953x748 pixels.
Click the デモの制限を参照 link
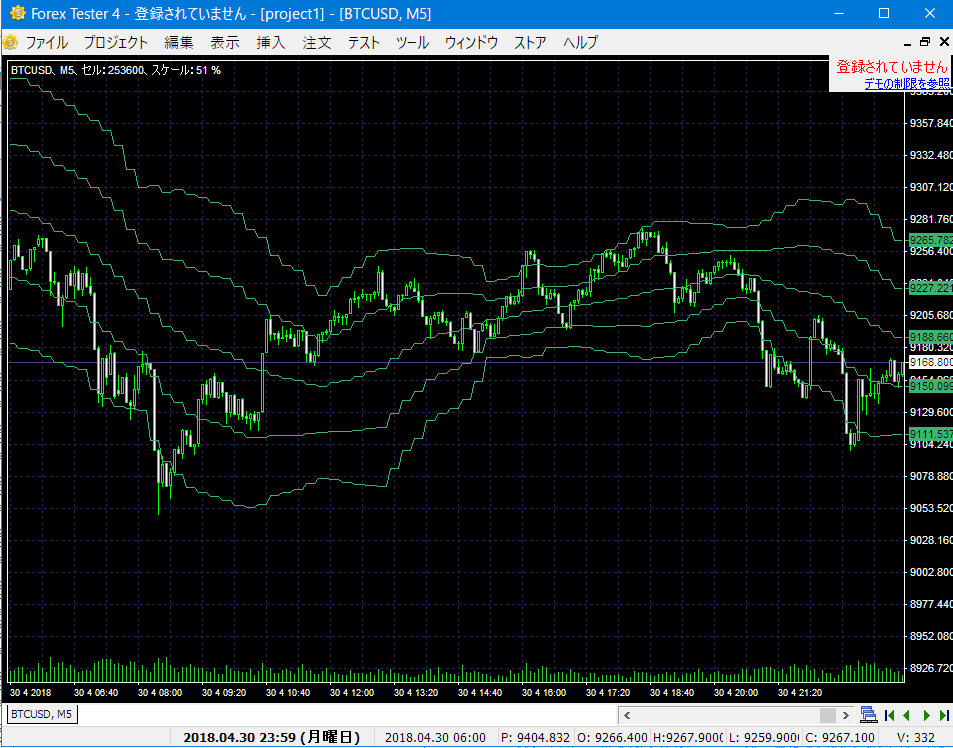(907, 84)
